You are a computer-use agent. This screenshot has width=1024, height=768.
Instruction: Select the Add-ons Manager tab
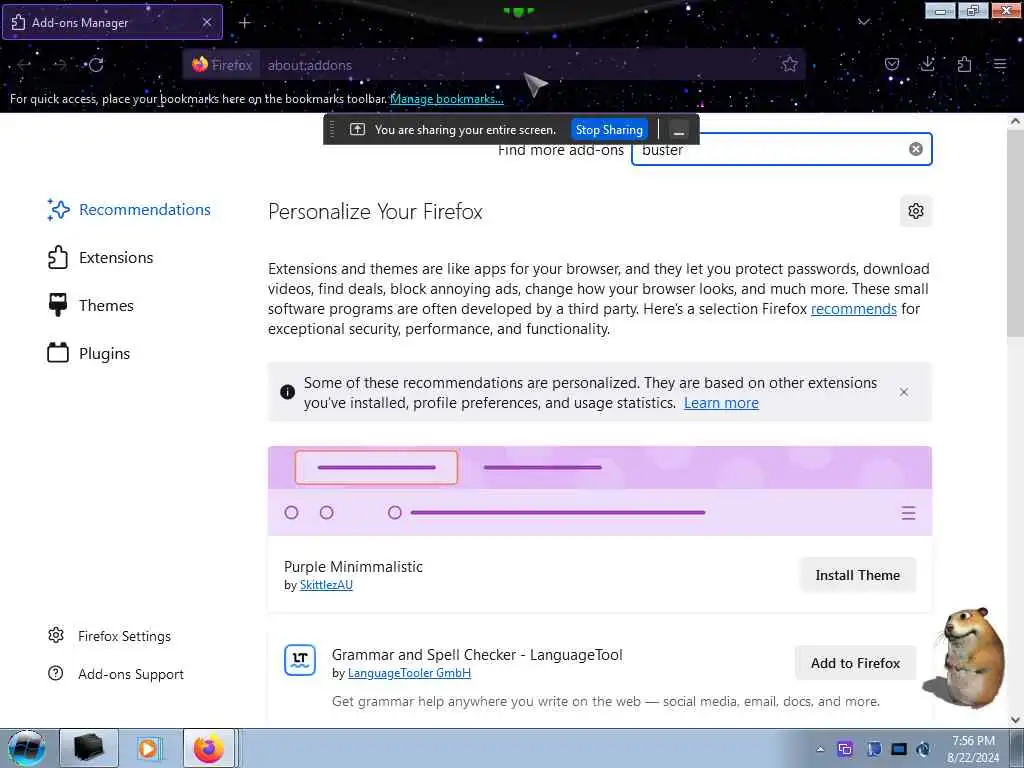[x=112, y=22]
